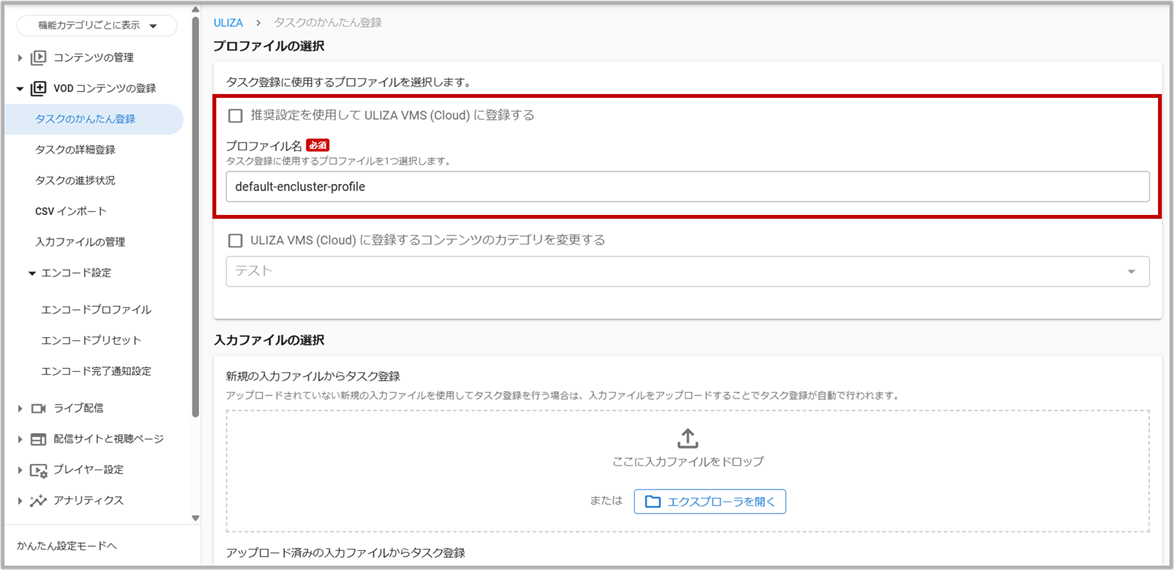Collapse the エンコード設定 subsection arrow
1174x570 pixels.
pyautogui.click(x=31, y=273)
